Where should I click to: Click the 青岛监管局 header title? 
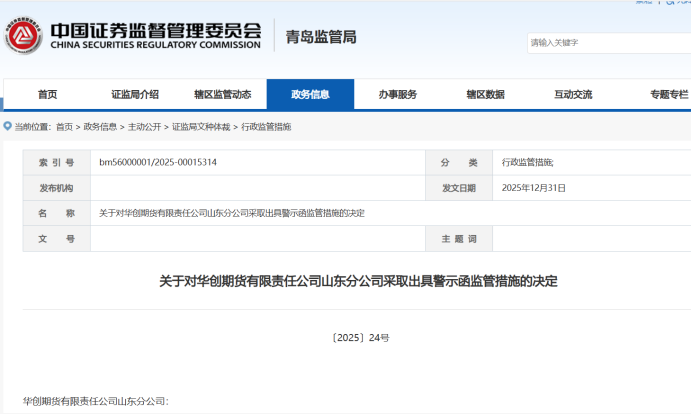click(x=320, y=37)
